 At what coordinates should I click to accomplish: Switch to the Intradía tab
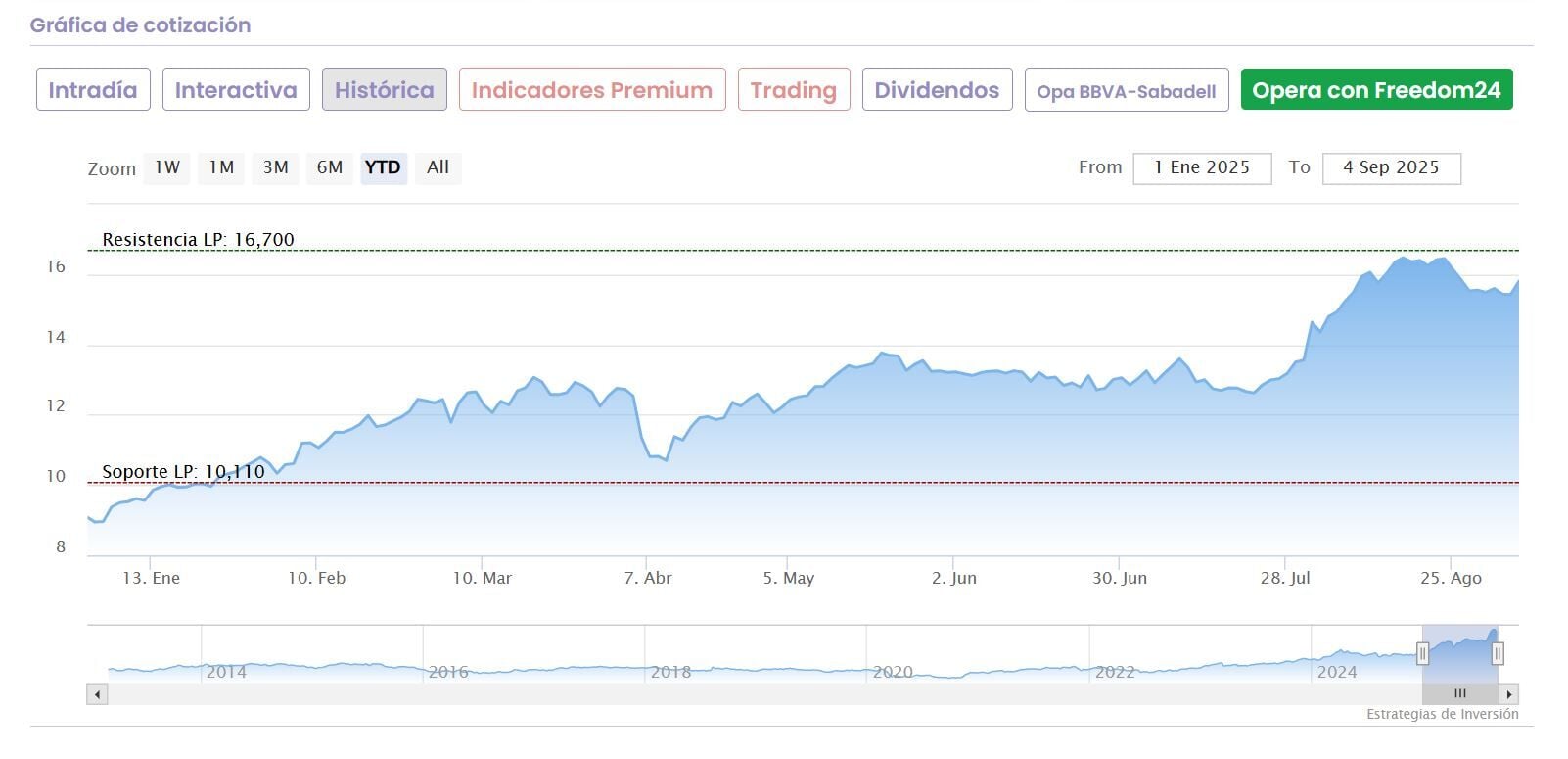[93, 90]
